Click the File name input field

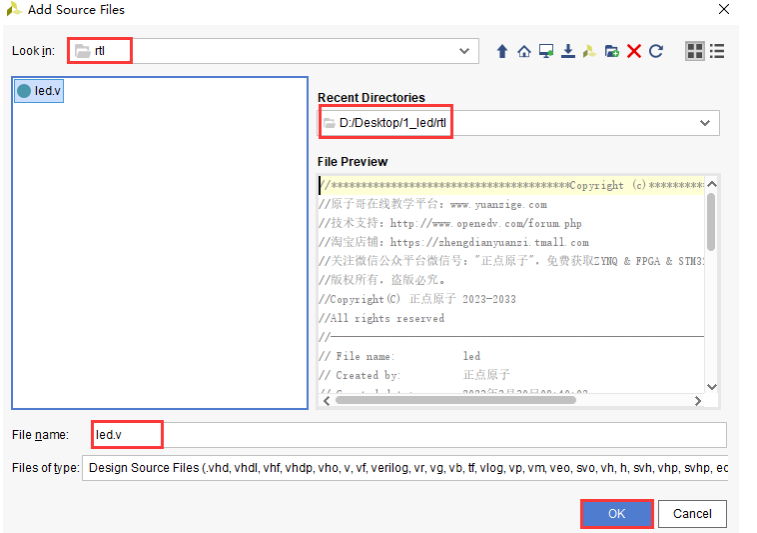click(x=440, y=435)
